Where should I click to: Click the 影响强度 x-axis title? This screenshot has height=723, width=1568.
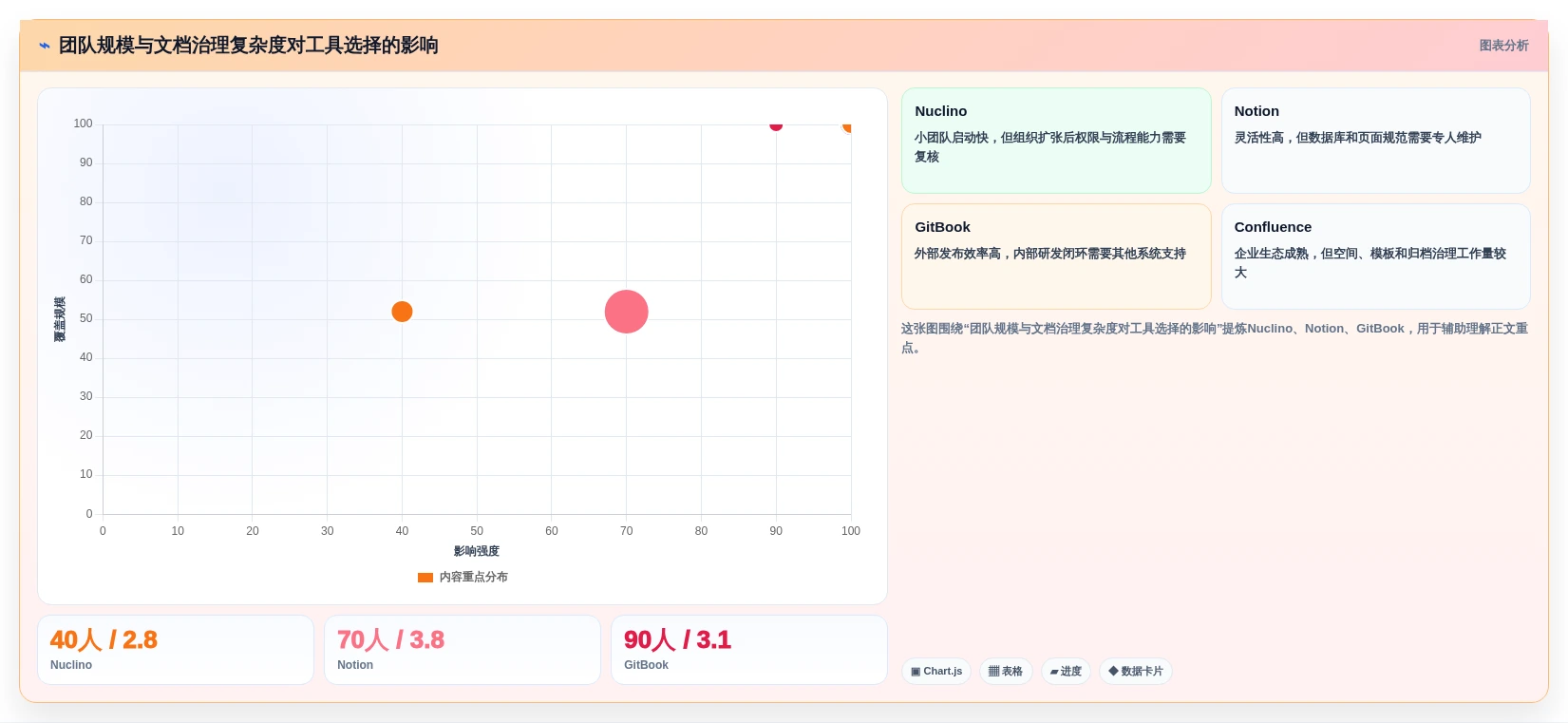(x=477, y=551)
